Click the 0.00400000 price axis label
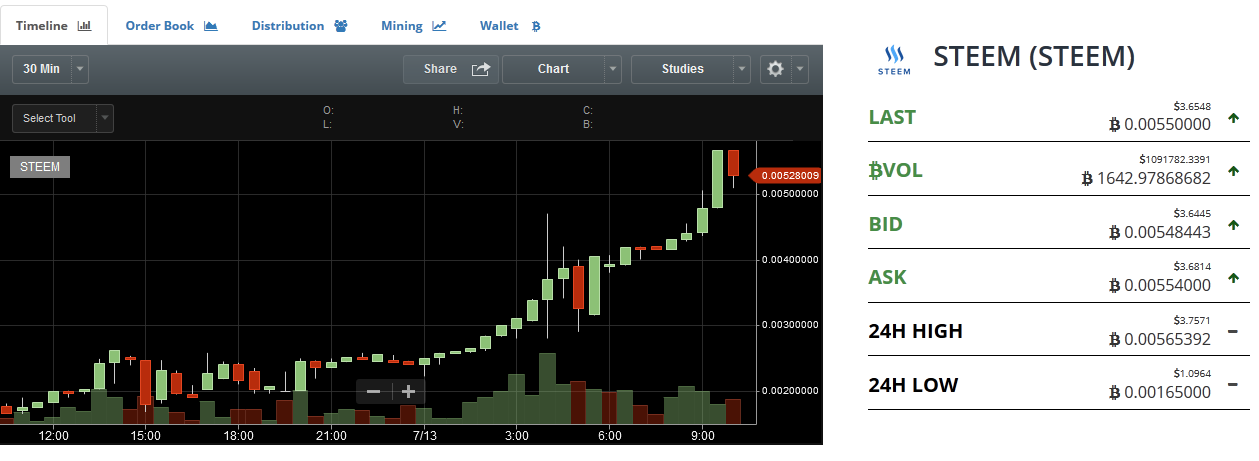This screenshot has height=461, width=1259. [790, 260]
